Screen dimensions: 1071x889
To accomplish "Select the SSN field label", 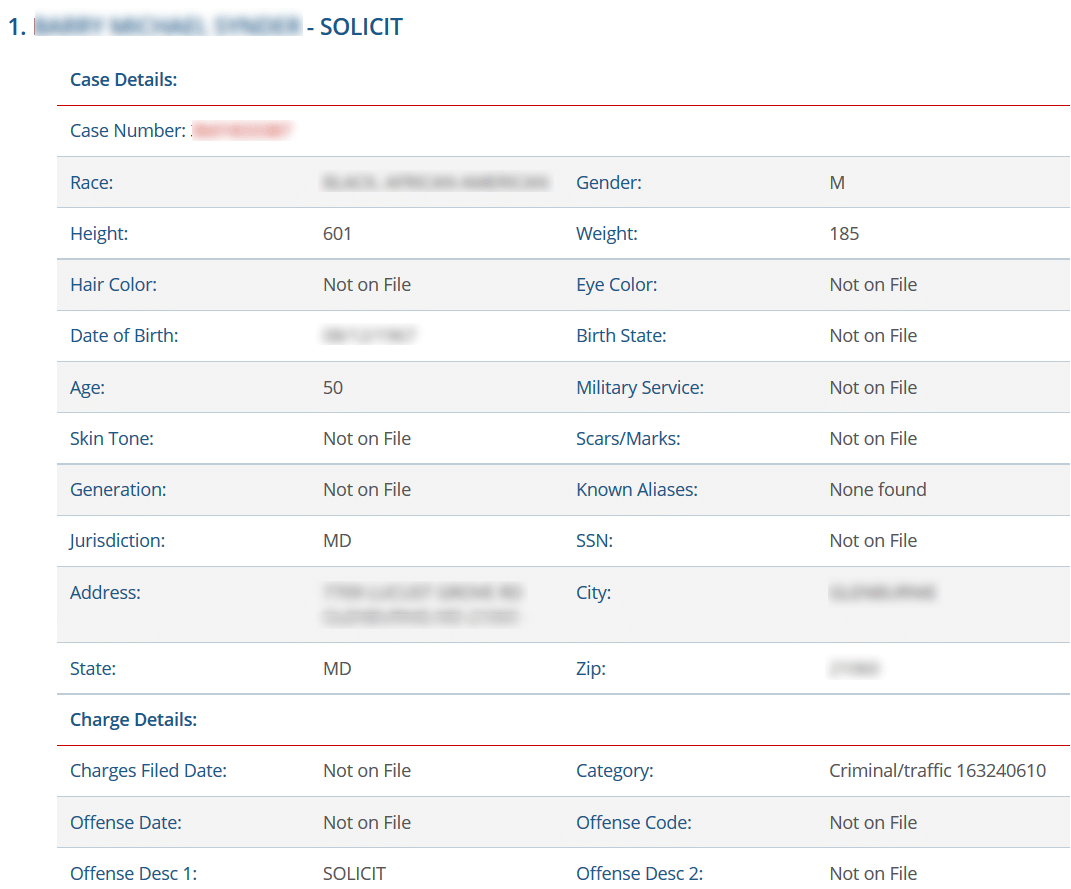I will point(594,540).
